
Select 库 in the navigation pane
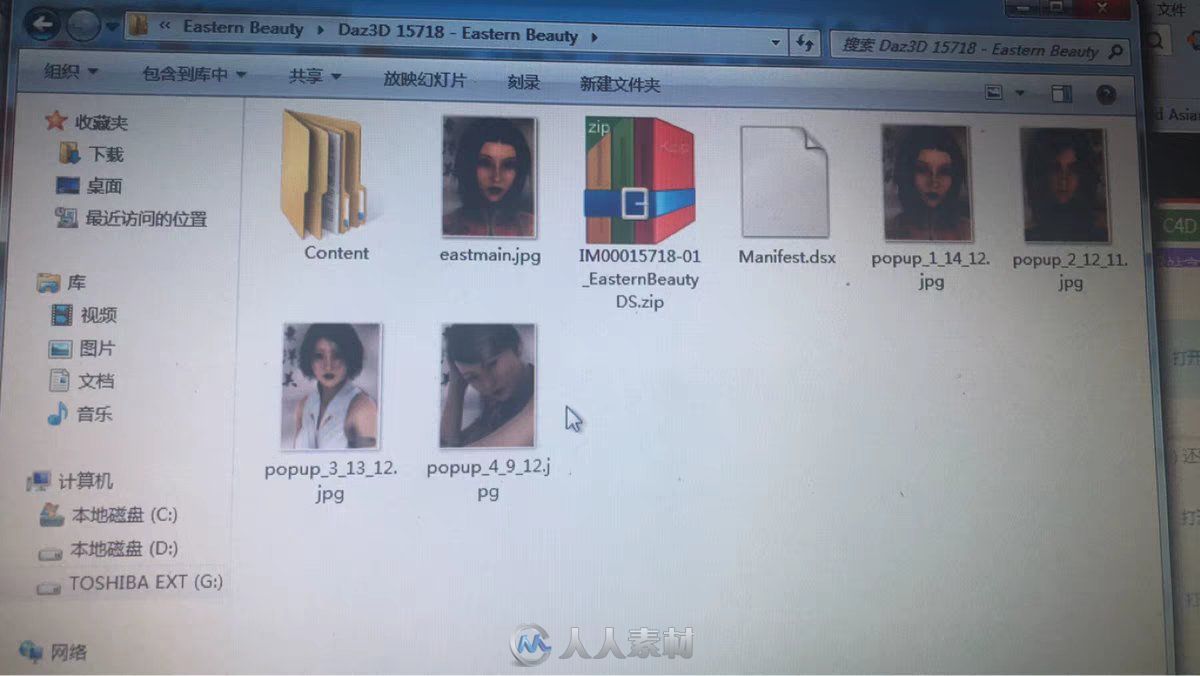[x=77, y=283]
